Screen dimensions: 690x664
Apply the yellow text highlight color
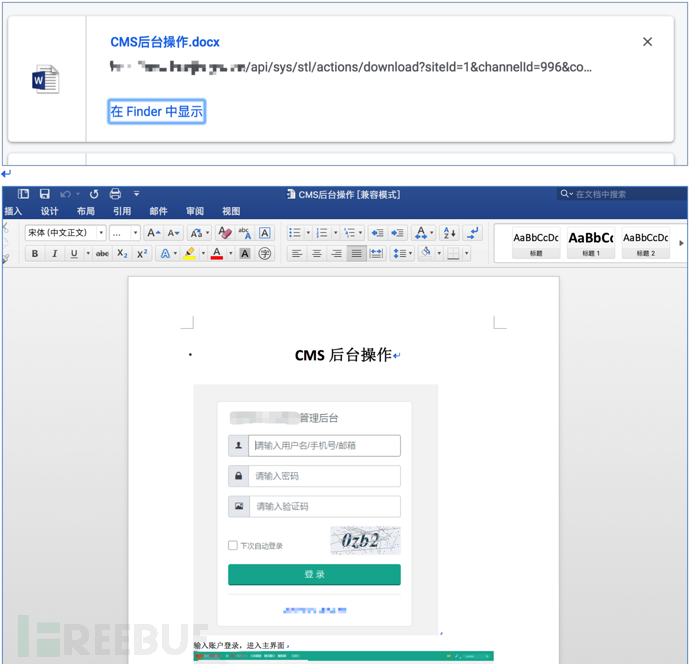[190, 253]
